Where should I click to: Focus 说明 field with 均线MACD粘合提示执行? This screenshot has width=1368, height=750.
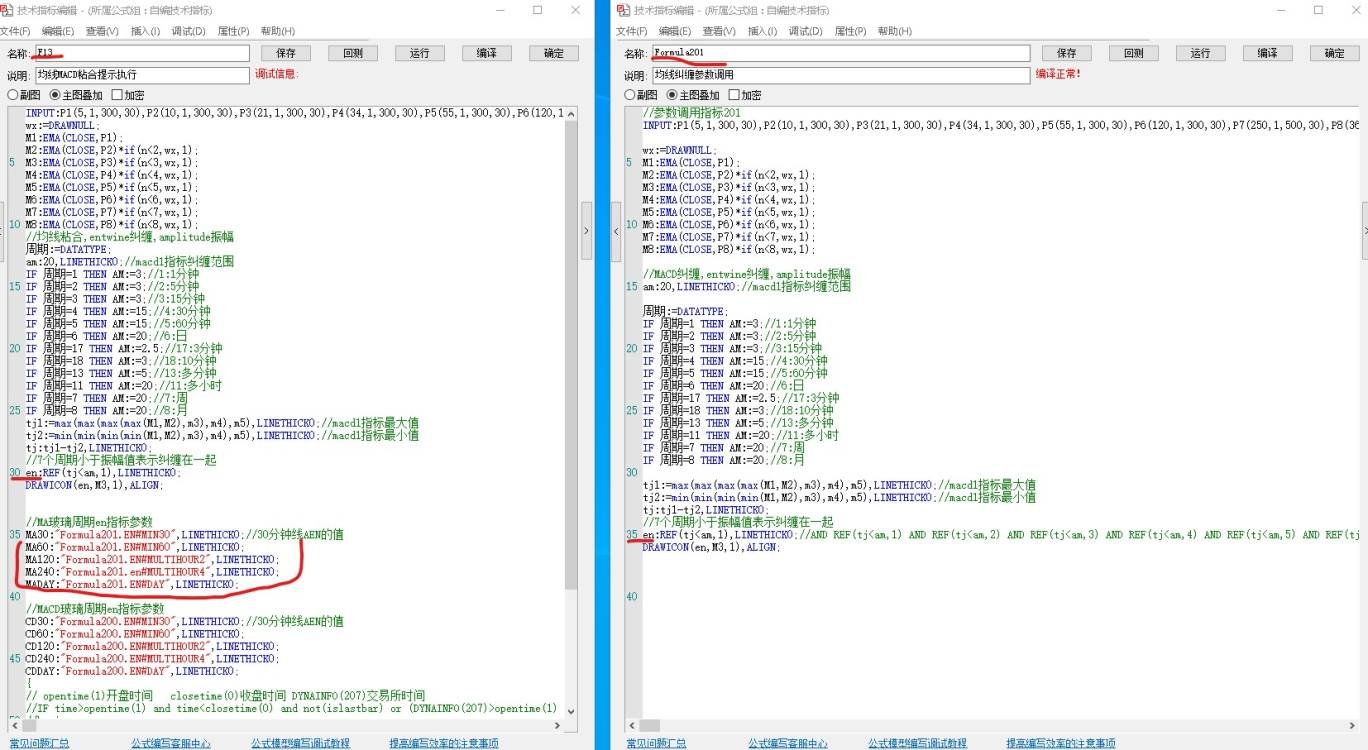(141, 75)
